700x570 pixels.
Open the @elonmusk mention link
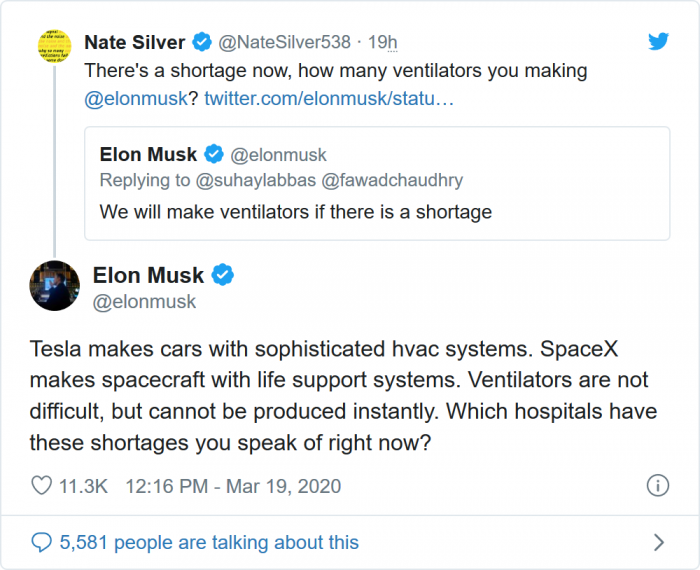pos(142,99)
